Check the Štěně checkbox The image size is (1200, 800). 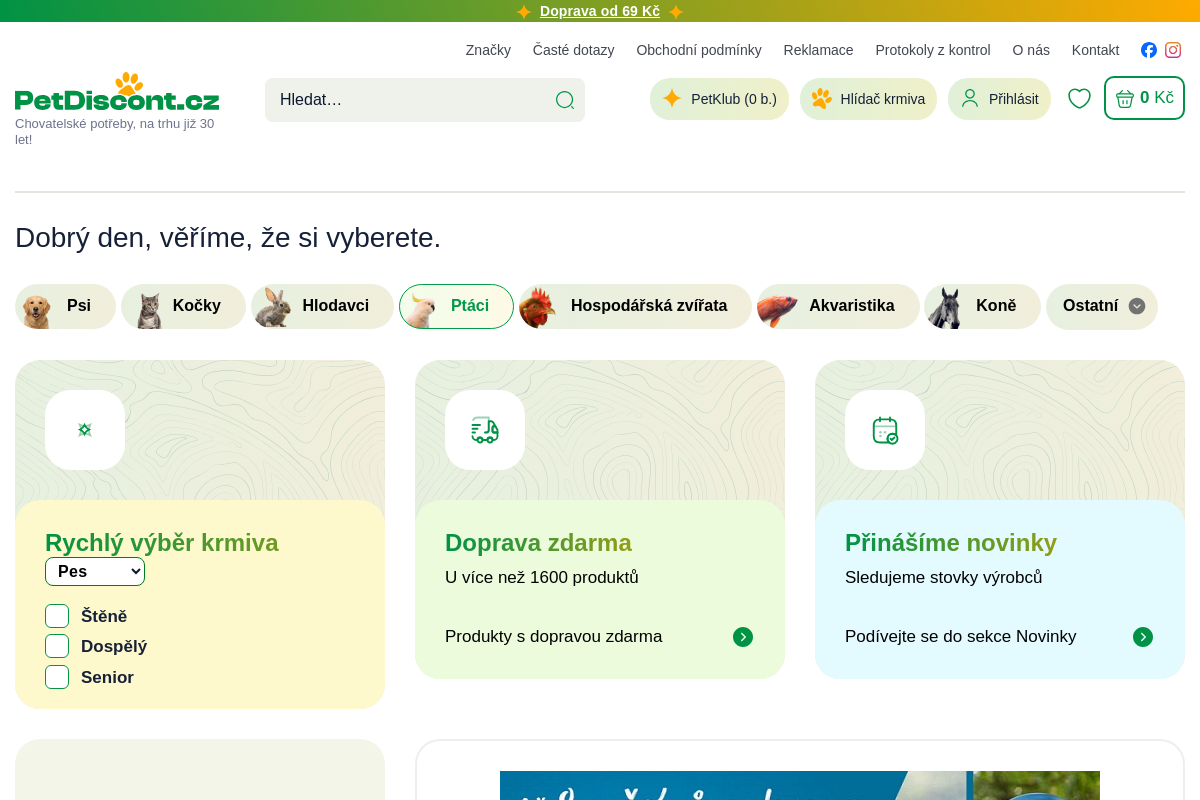coord(57,616)
